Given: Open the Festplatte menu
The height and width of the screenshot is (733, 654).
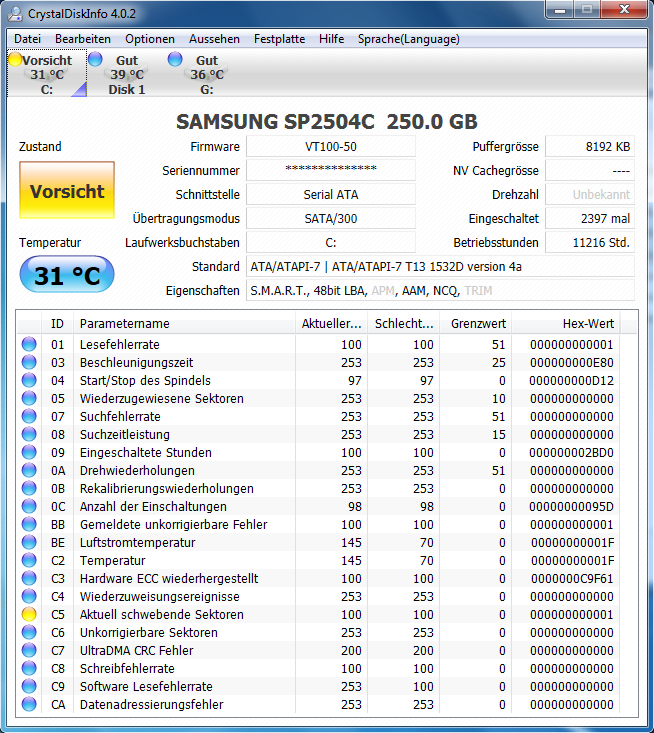Looking at the screenshot, I should (279, 39).
